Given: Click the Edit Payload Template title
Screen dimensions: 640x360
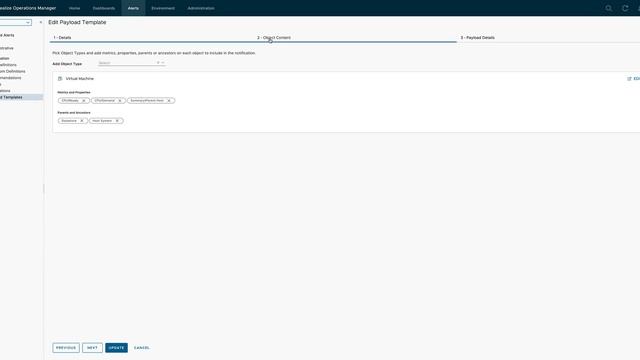Looking at the screenshot, I should point(77,22).
